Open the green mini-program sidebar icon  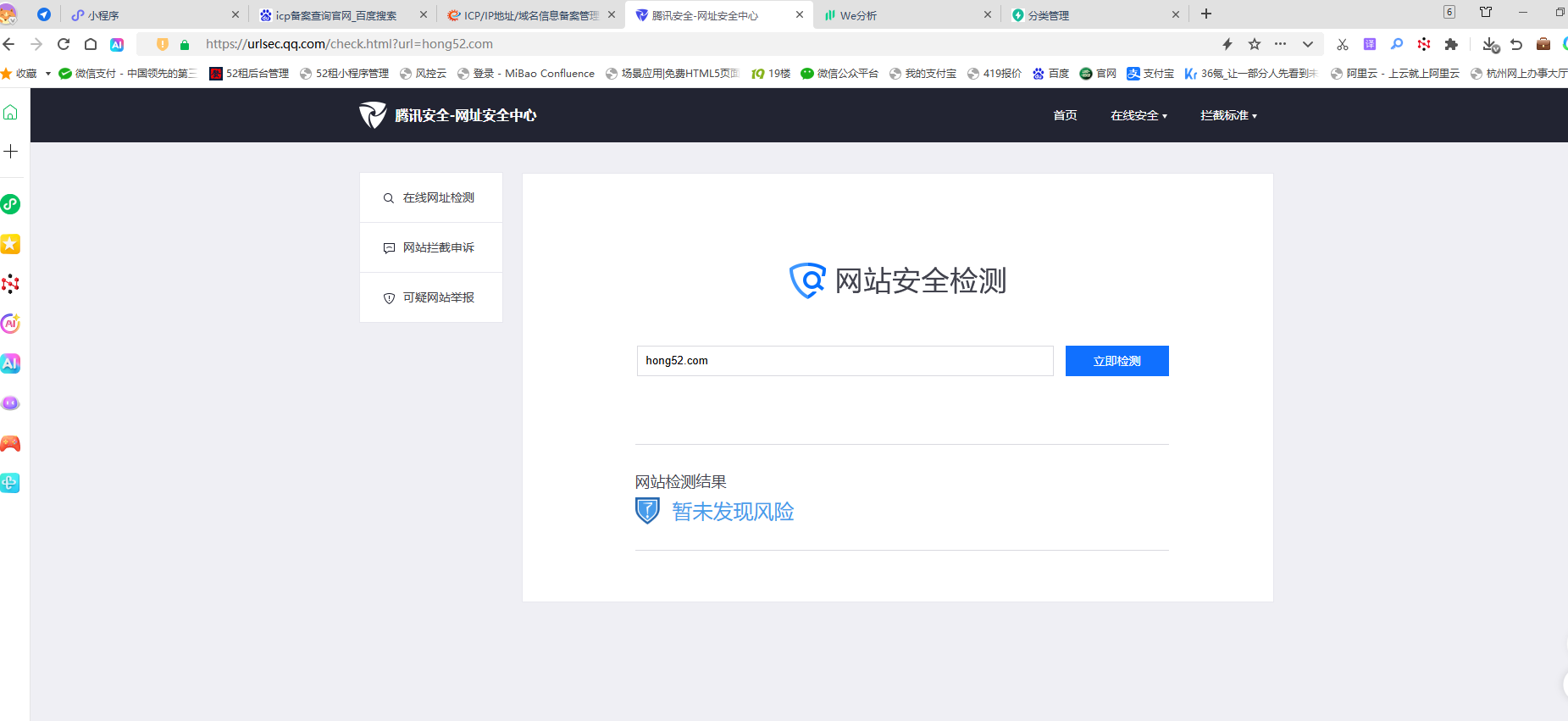pos(10,204)
